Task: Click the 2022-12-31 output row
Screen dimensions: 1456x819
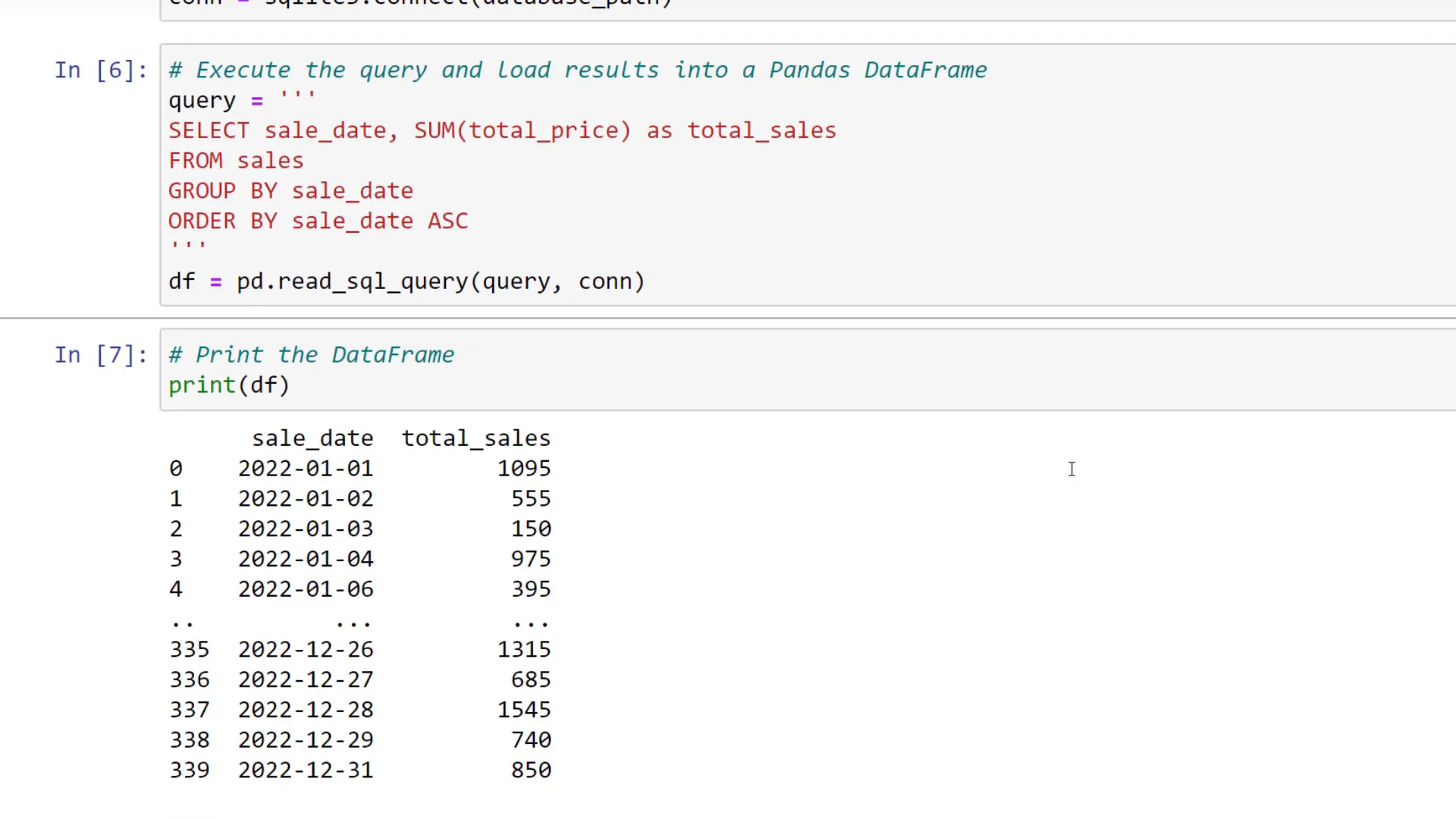Action: coord(305,770)
